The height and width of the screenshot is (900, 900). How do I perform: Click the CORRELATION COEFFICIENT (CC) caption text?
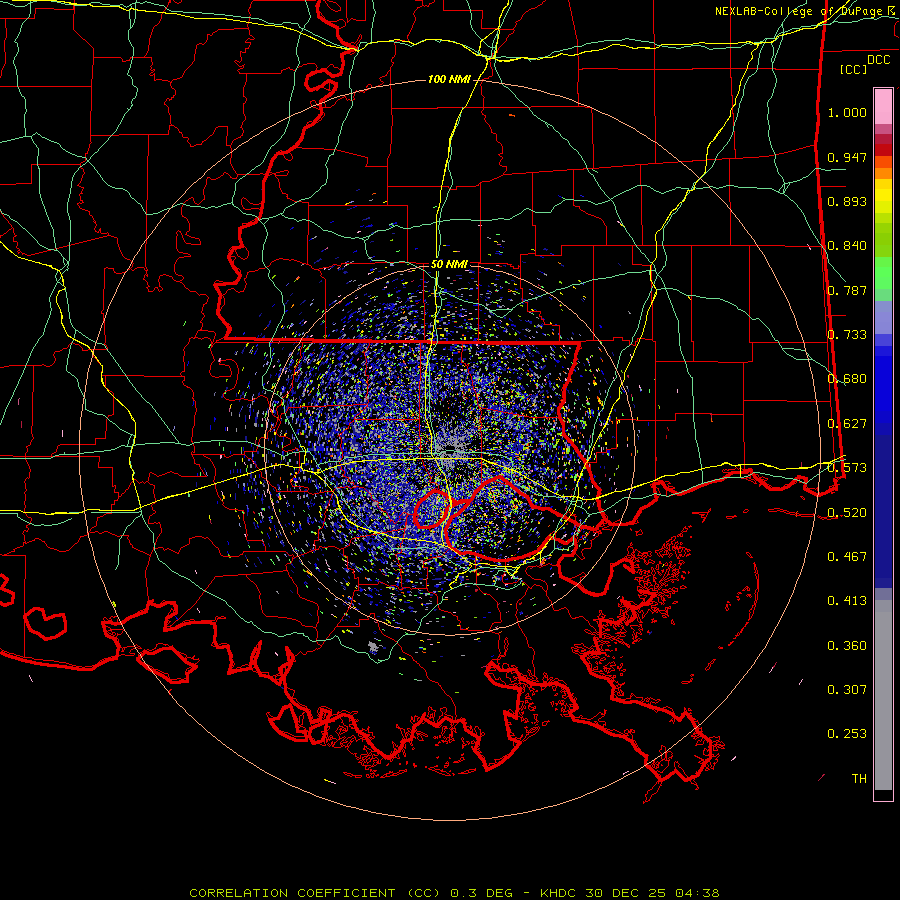[315, 893]
